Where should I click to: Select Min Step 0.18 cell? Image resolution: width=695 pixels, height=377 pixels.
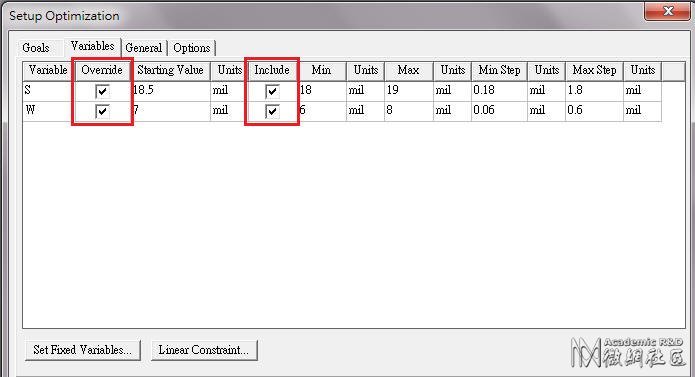(x=499, y=91)
